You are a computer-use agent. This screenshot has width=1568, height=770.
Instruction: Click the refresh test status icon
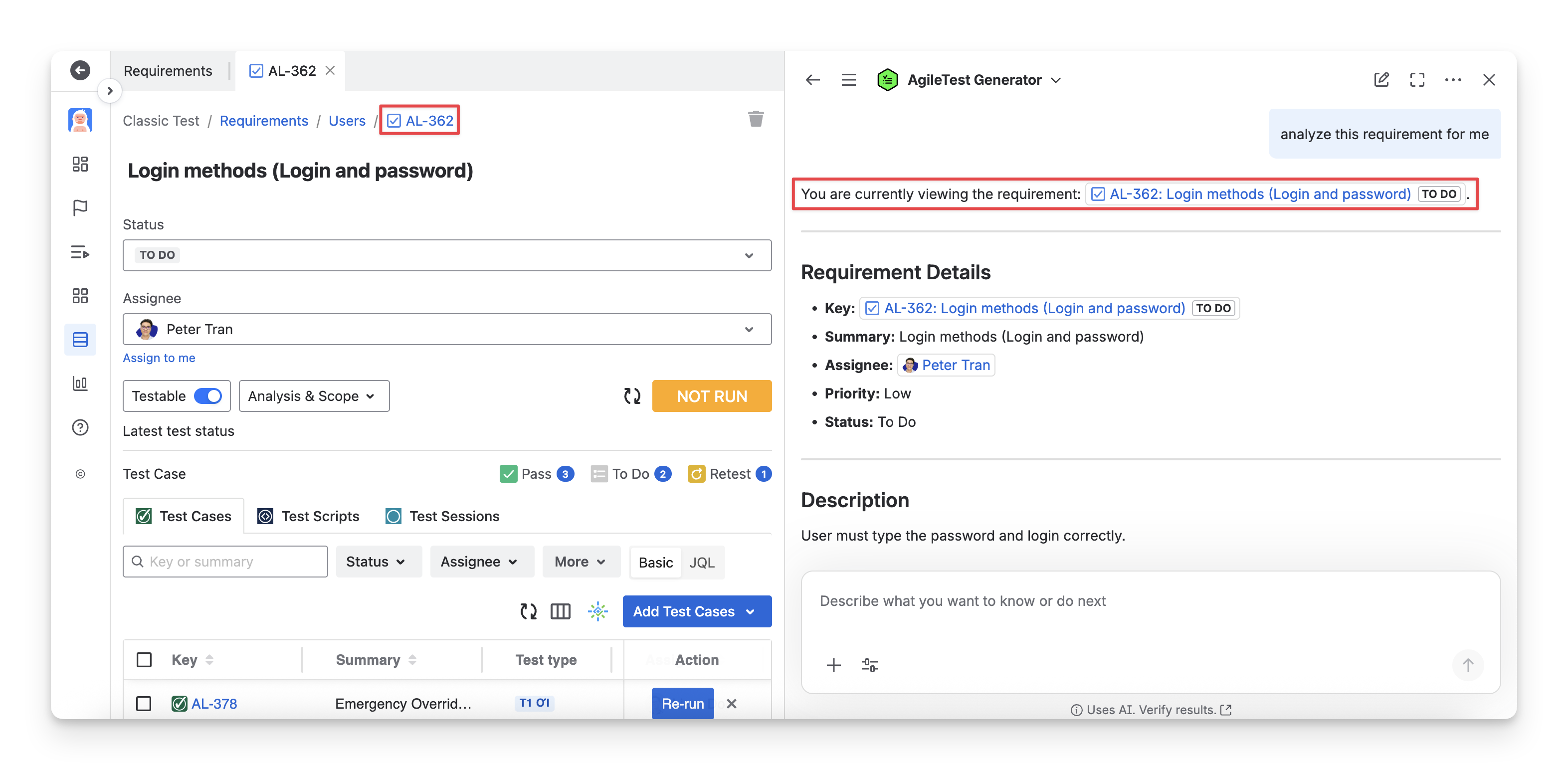click(632, 396)
